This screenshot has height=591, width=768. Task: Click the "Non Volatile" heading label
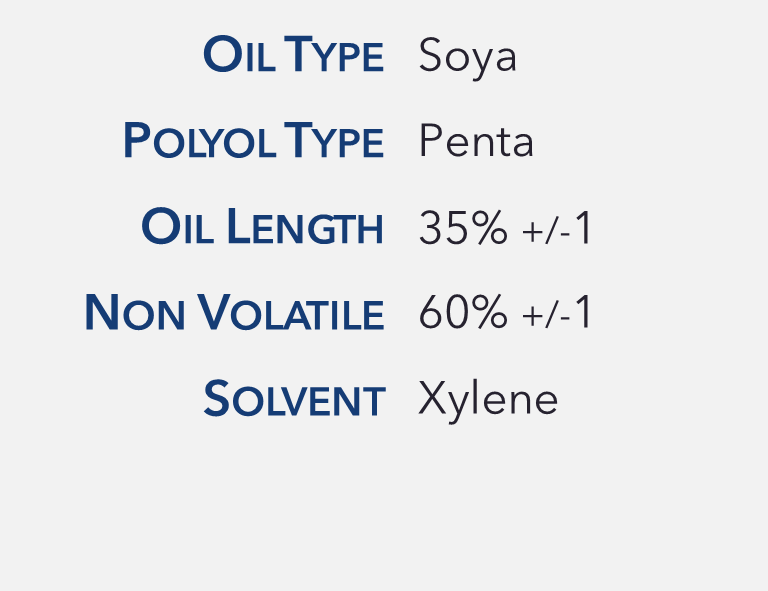click(234, 314)
